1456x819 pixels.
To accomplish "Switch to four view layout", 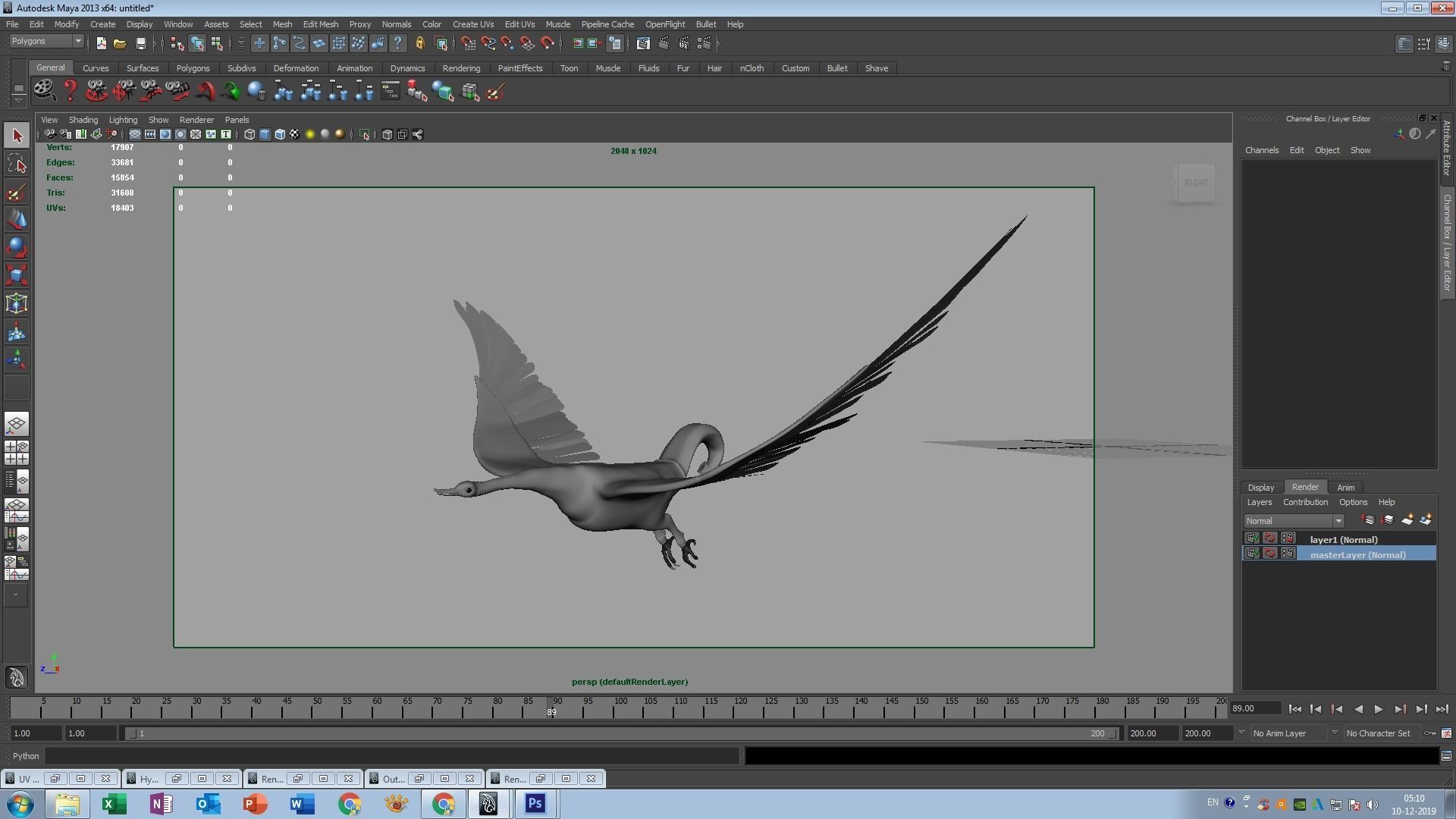I will point(17,453).
